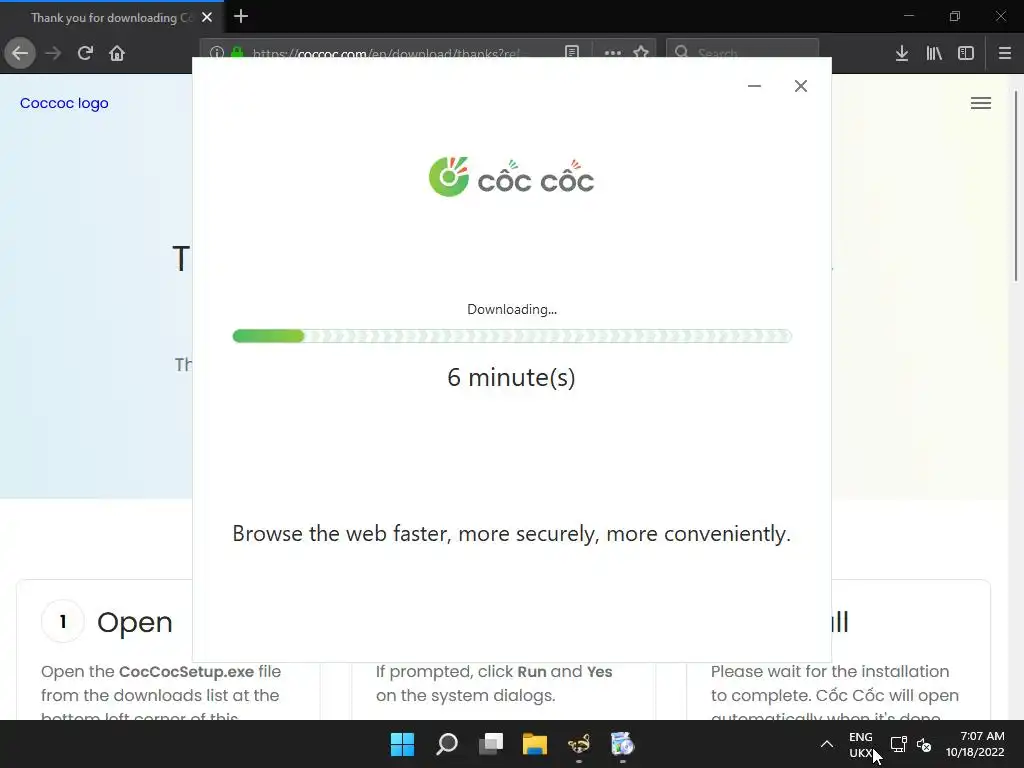Click the 'Downloading...' status text

512,310
